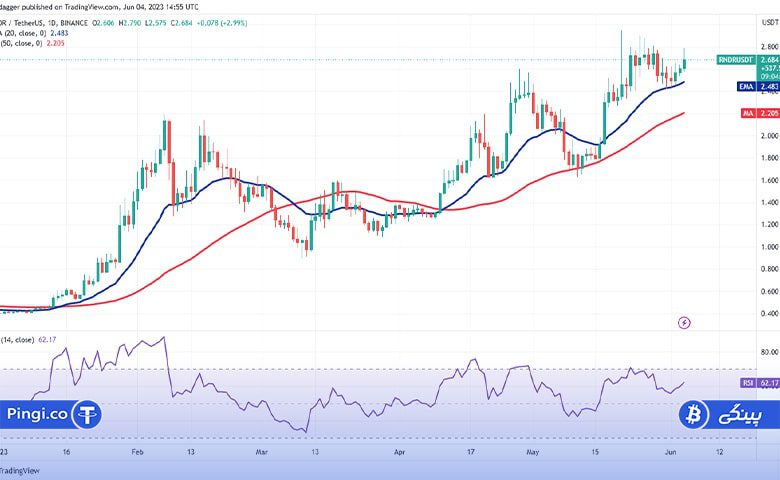Click the Feb label on time axis
The width and height of the screenshot is (780, 480).
point(137,452)
